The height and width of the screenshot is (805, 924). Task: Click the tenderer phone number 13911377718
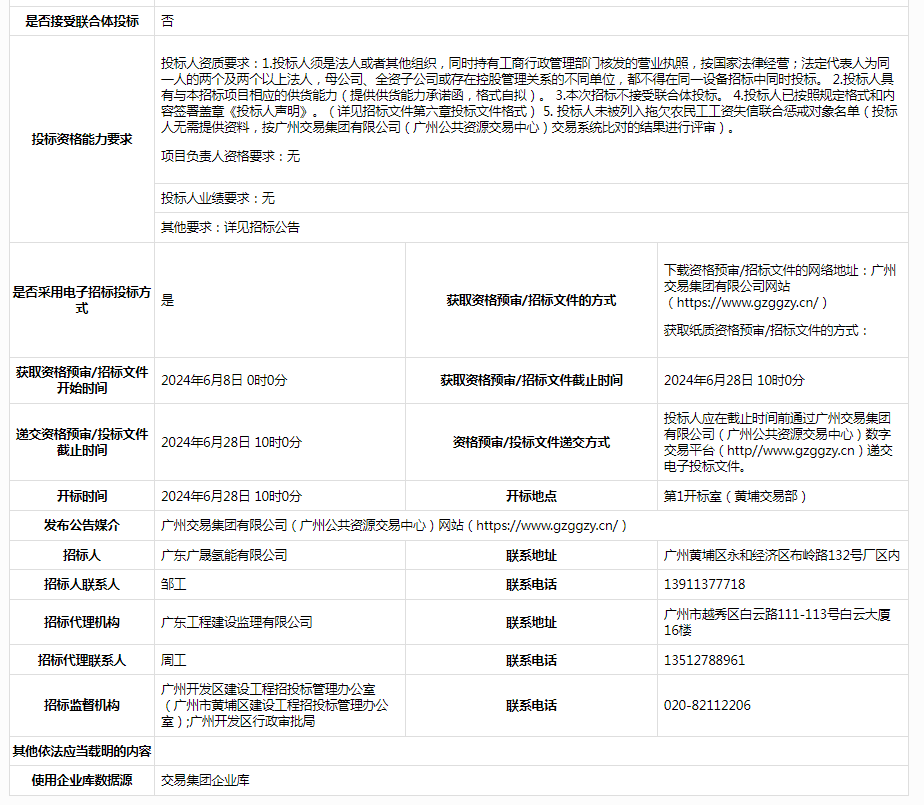click(x=704, y=584)
